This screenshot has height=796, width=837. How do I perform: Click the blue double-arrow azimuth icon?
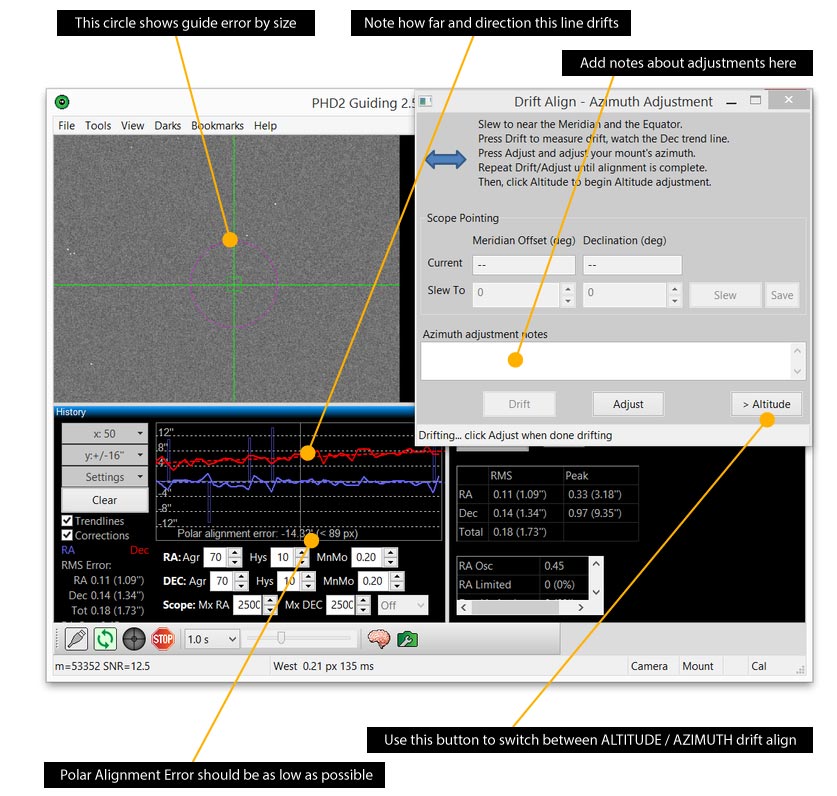coord(446,159)
